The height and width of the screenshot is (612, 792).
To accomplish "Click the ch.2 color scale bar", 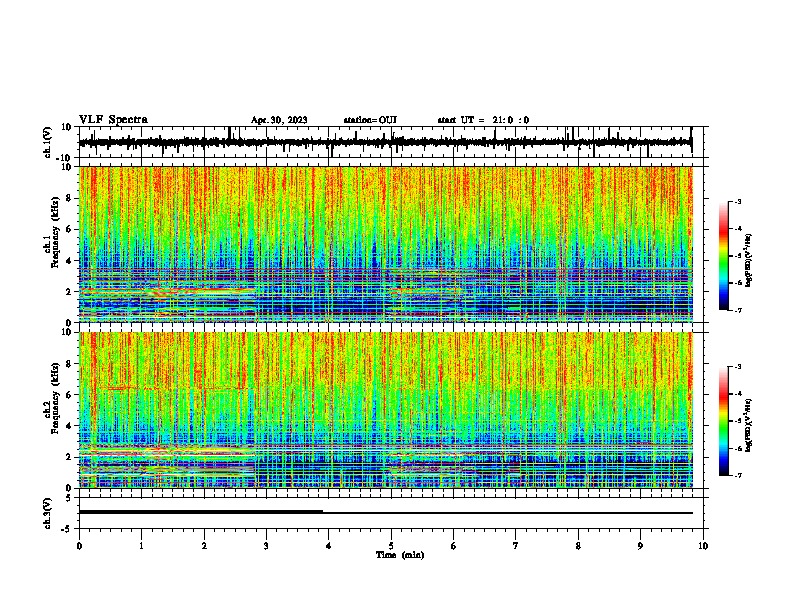I will 724,421.
